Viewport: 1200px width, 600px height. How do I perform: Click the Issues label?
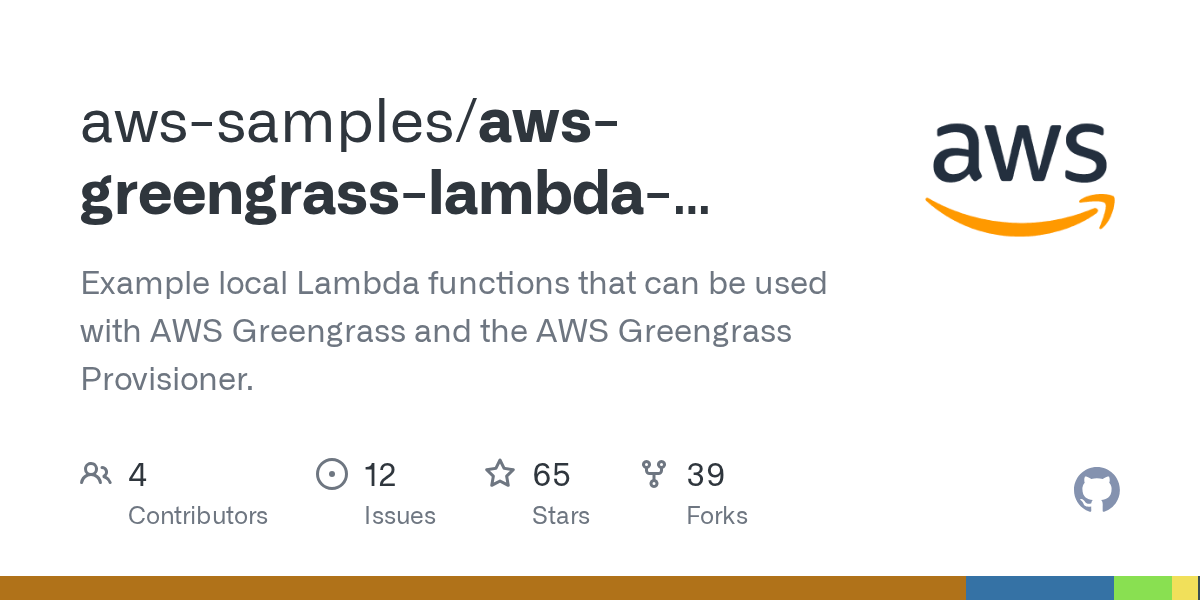[x=400, y=516]
